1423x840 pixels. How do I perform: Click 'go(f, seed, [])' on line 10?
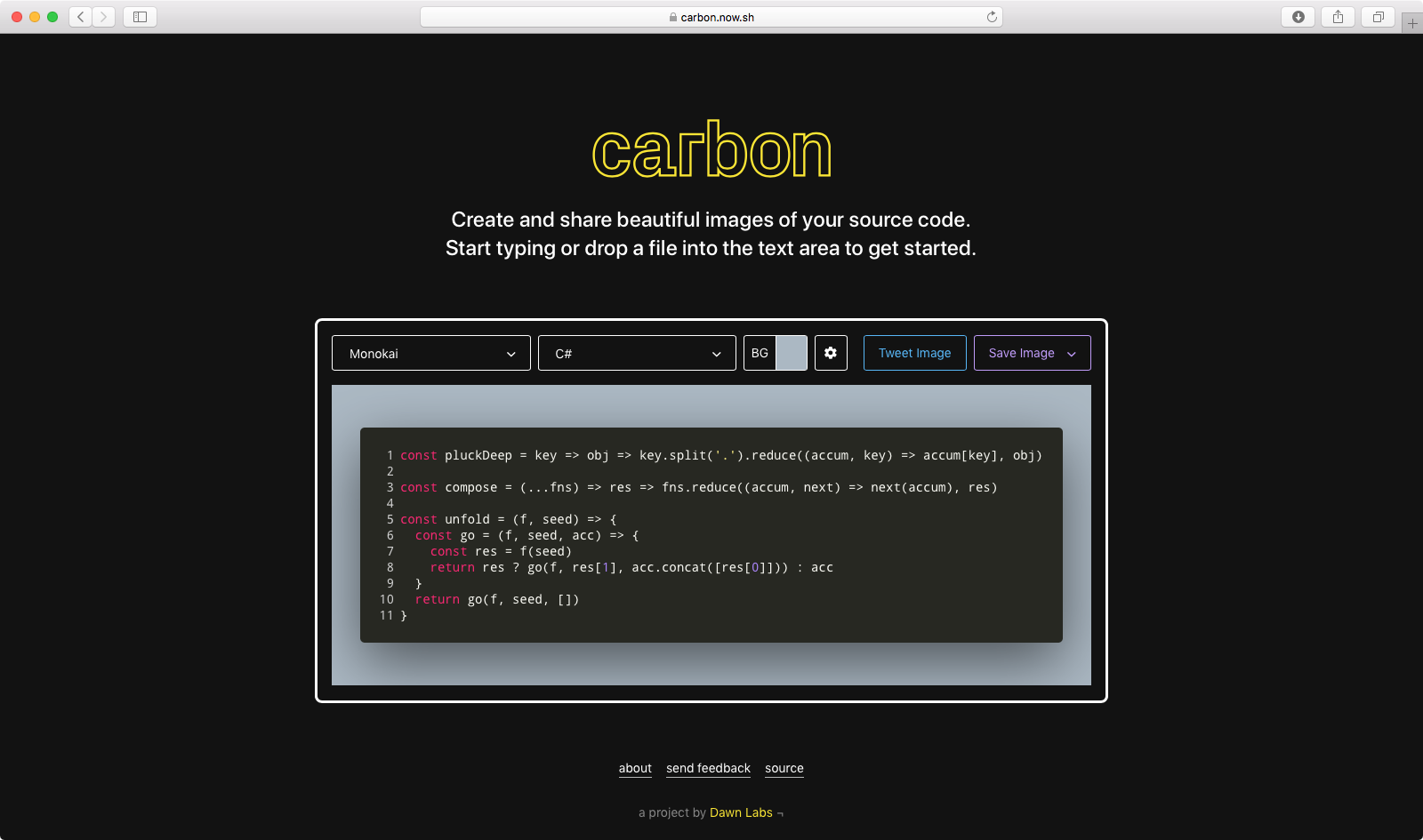523,599
